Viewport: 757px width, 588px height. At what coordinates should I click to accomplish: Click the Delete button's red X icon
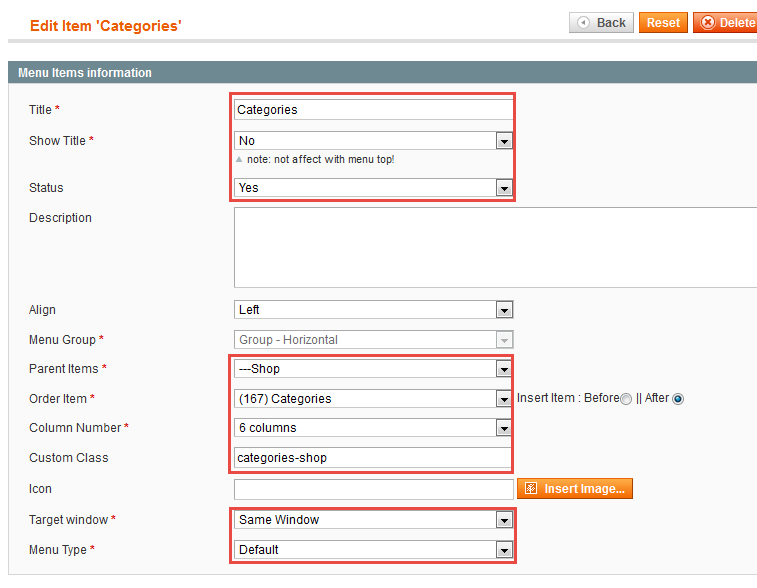[x=708, y=23]
